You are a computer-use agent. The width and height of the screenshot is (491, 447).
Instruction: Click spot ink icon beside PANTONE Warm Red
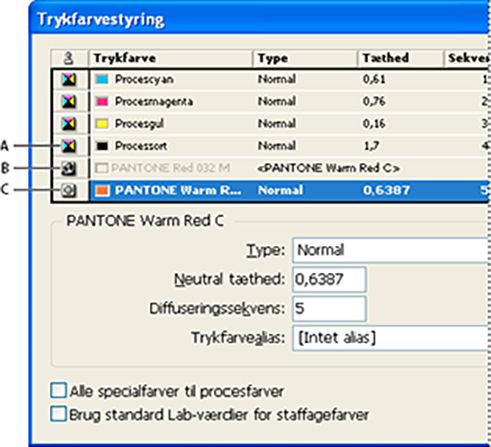(69, 190)
